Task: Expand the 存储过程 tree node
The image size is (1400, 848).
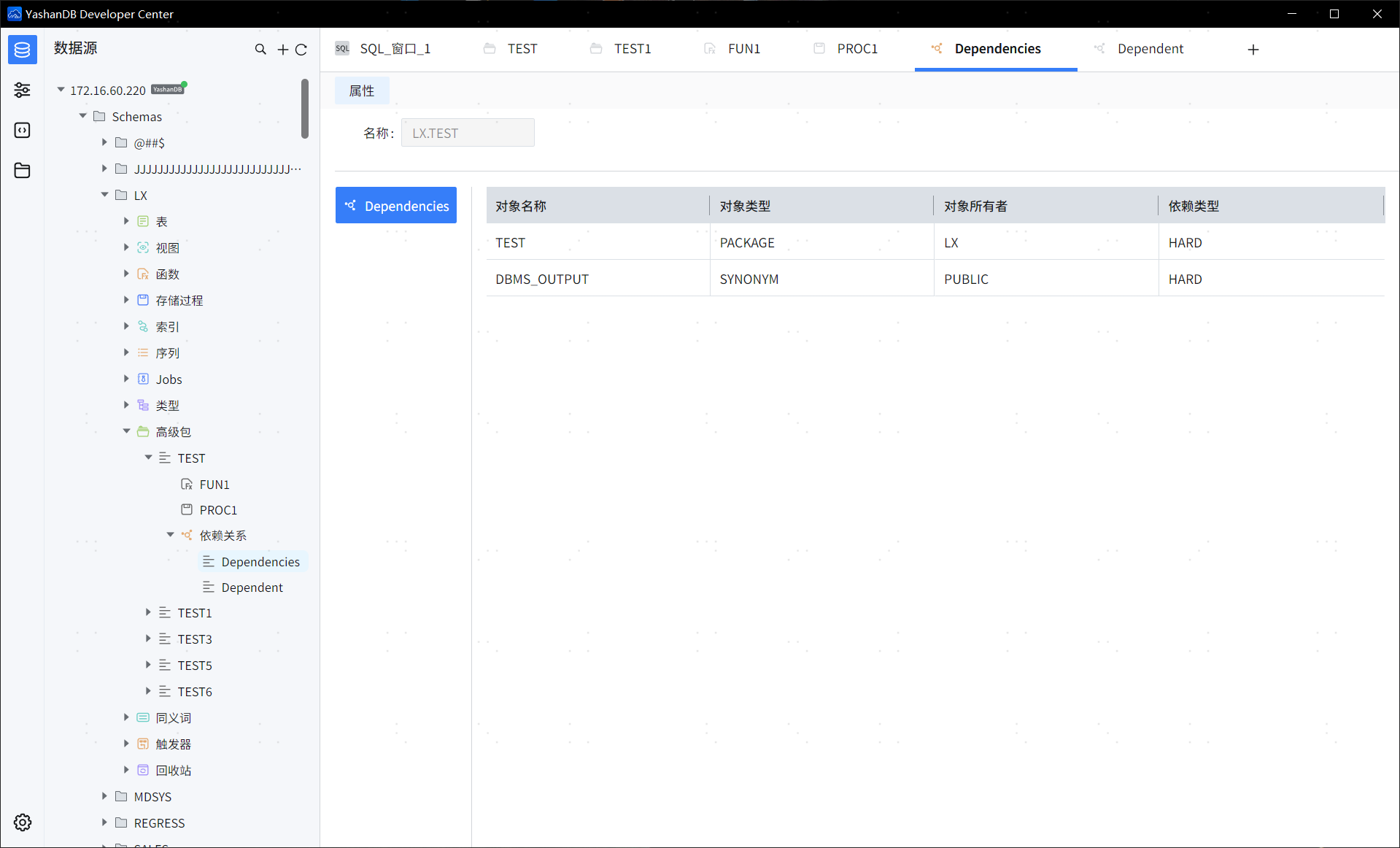Action: (x=126, y=300)
